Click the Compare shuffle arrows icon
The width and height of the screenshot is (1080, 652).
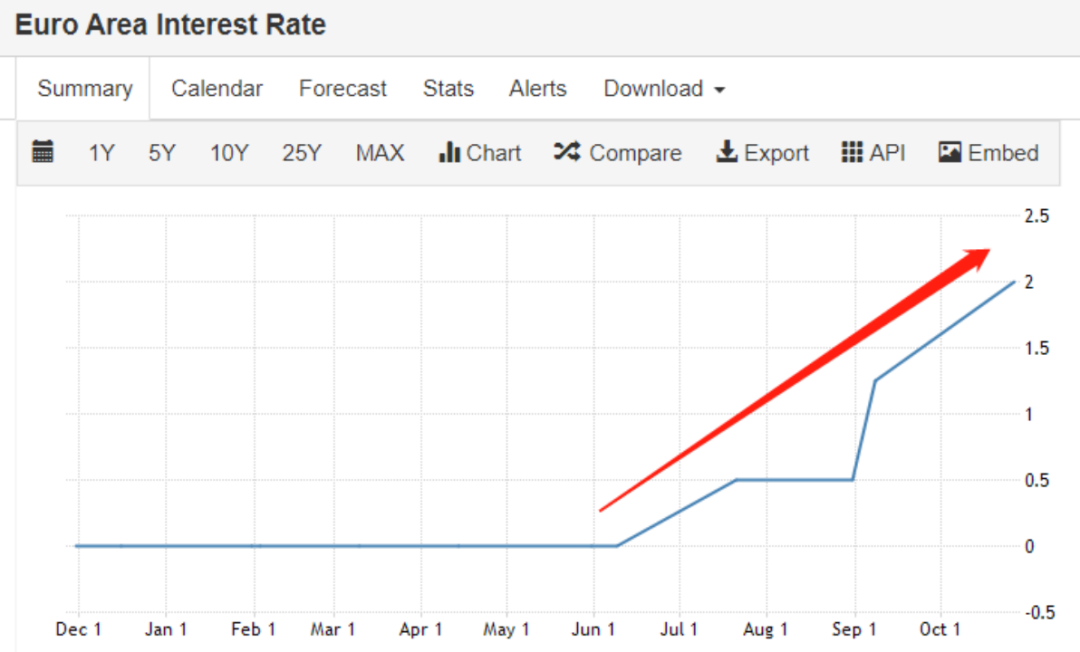567,152
